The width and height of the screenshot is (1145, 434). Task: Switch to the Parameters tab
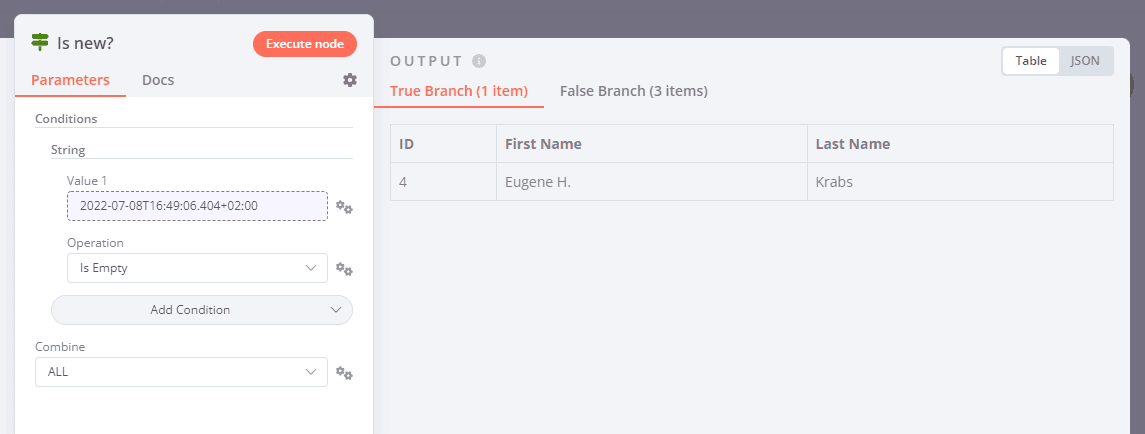pos(70,80)
